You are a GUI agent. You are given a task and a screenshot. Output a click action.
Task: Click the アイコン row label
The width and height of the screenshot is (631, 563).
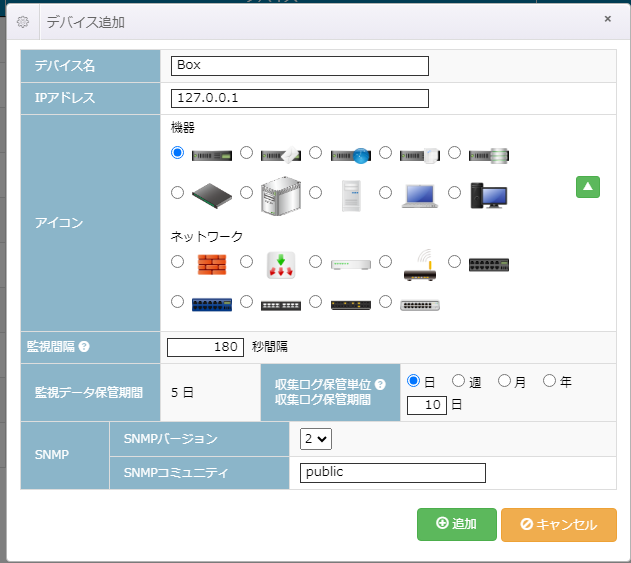click(59, 223)
